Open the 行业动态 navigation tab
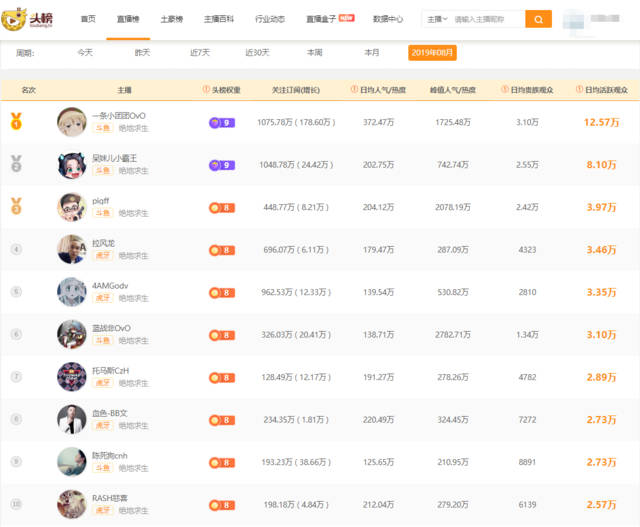The height and width of the screenshot is (527, 640). click(270, 19)
